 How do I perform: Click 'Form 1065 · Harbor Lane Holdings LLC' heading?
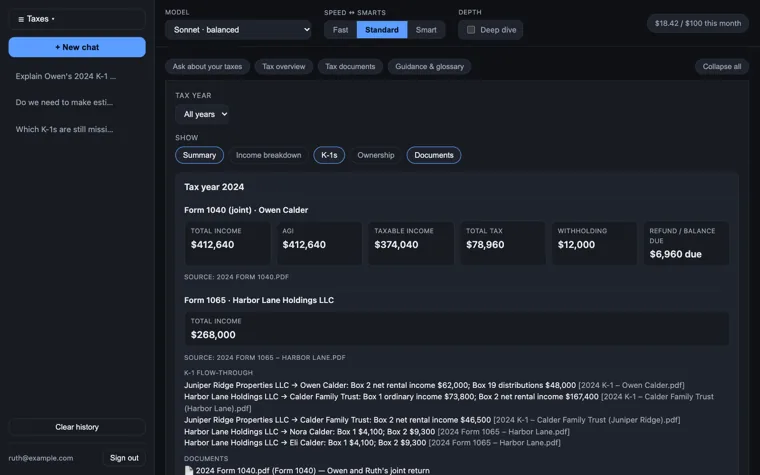click(x=259, y=301)
